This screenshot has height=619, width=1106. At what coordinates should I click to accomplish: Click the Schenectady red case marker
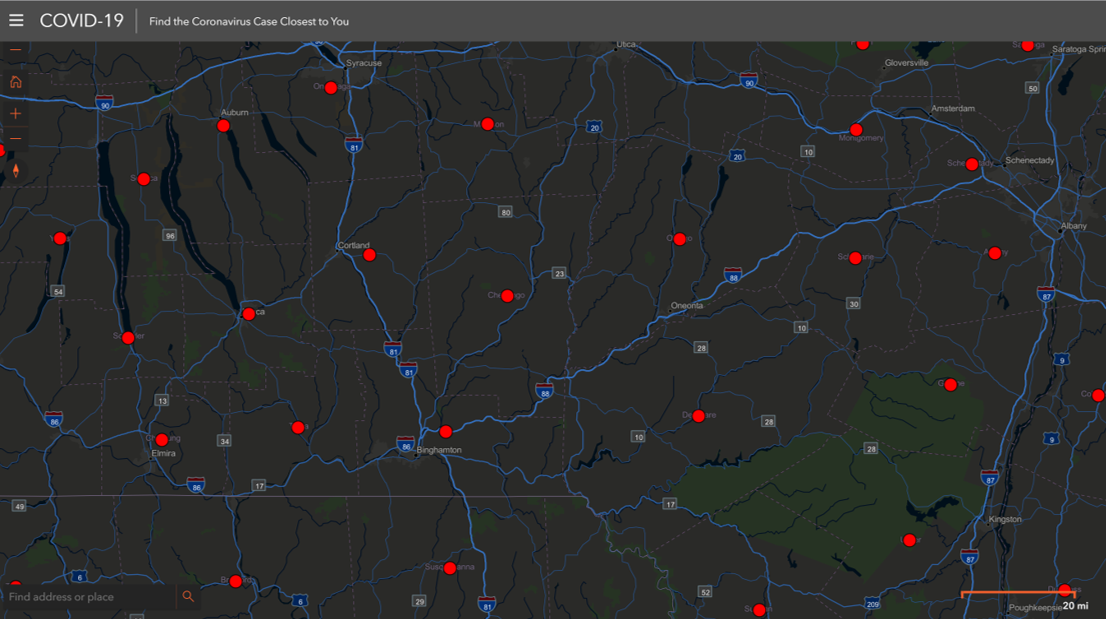point(971,164)
